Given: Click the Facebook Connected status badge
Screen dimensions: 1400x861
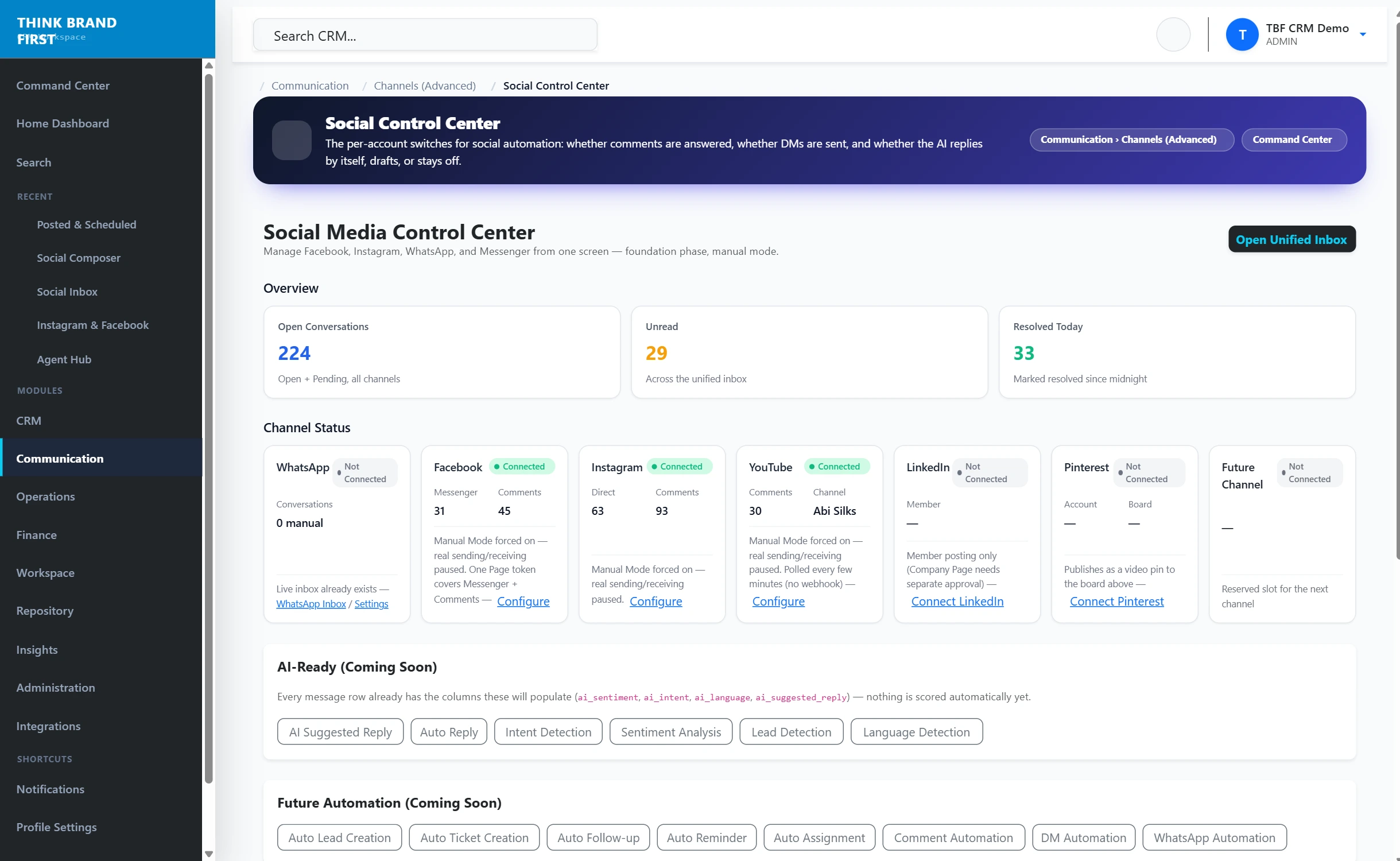Looking at the screenshot, I should click(522, 466).
